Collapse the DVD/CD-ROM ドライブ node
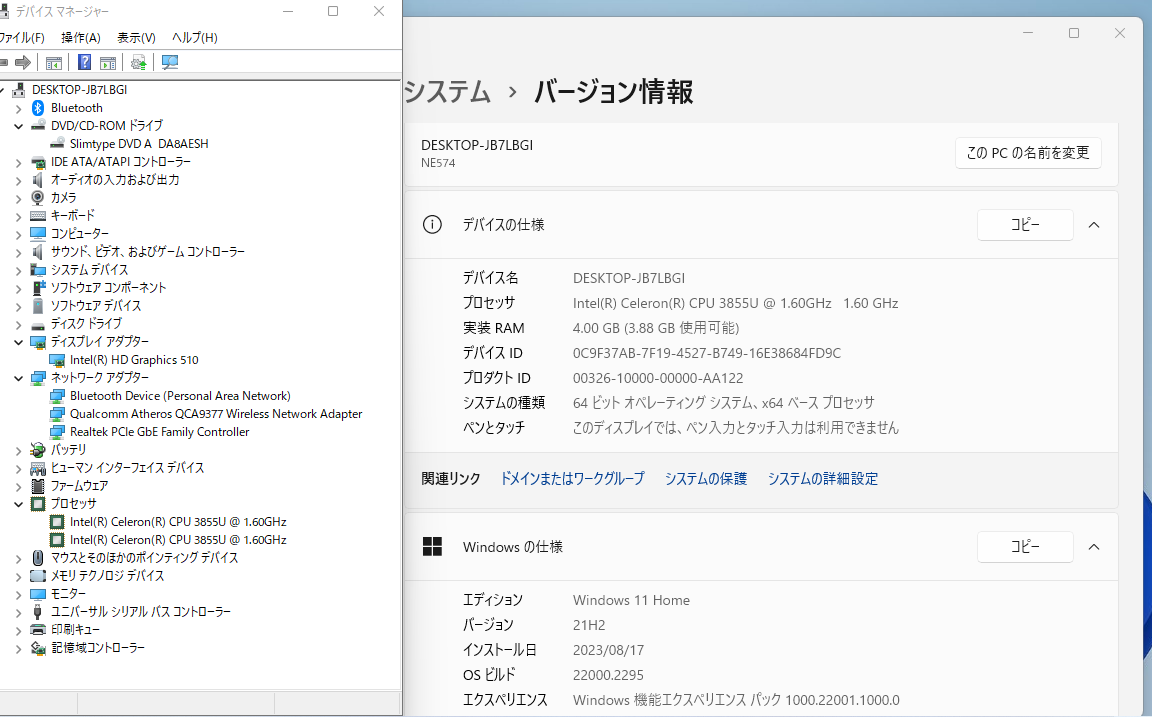 18,126
